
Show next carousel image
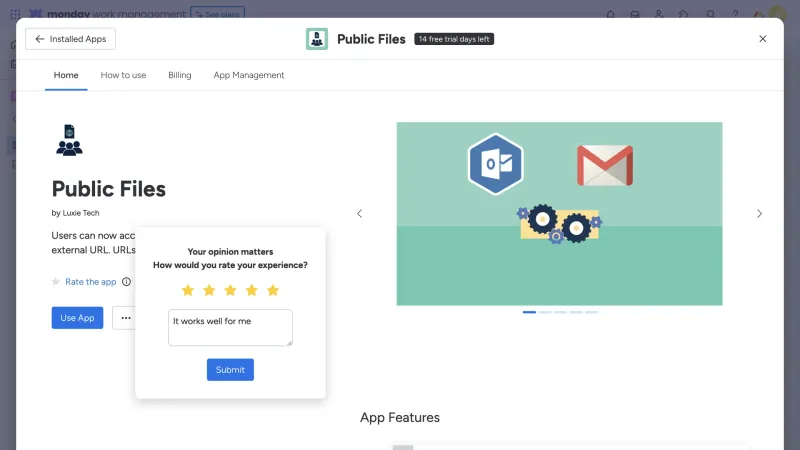click(x=759, y=214)
